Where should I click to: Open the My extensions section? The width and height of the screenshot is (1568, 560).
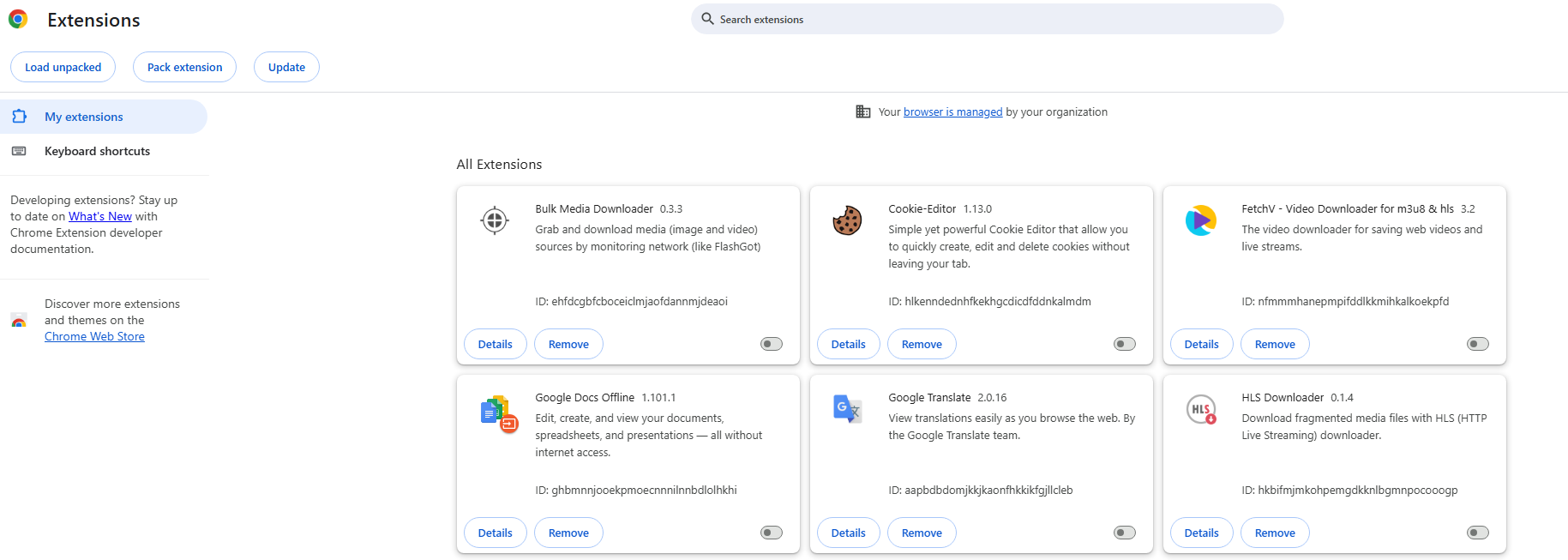pyautogui.click(x=104, y=117)
